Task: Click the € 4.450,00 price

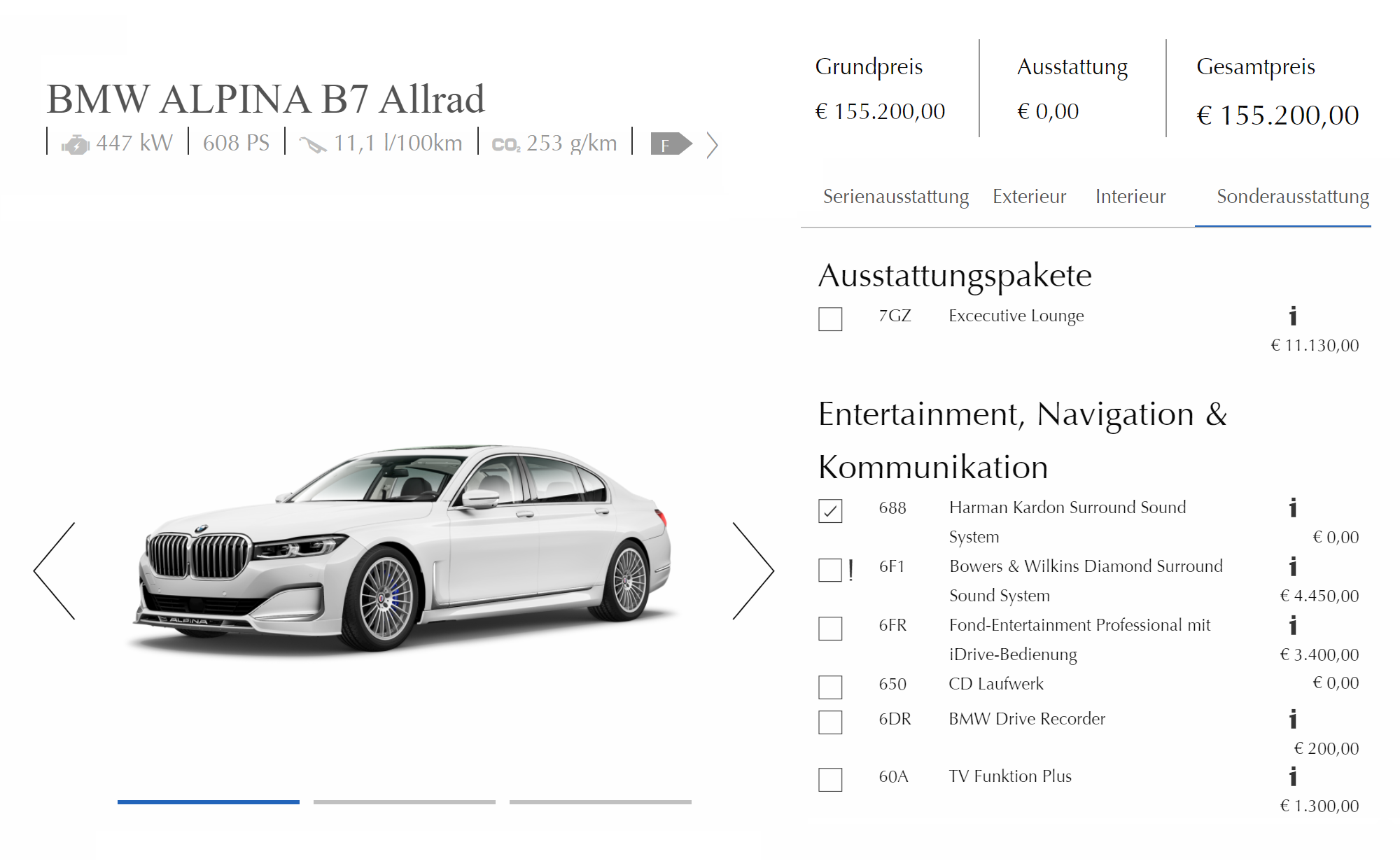Action: pyautogui.click(x=1319, y=596)
